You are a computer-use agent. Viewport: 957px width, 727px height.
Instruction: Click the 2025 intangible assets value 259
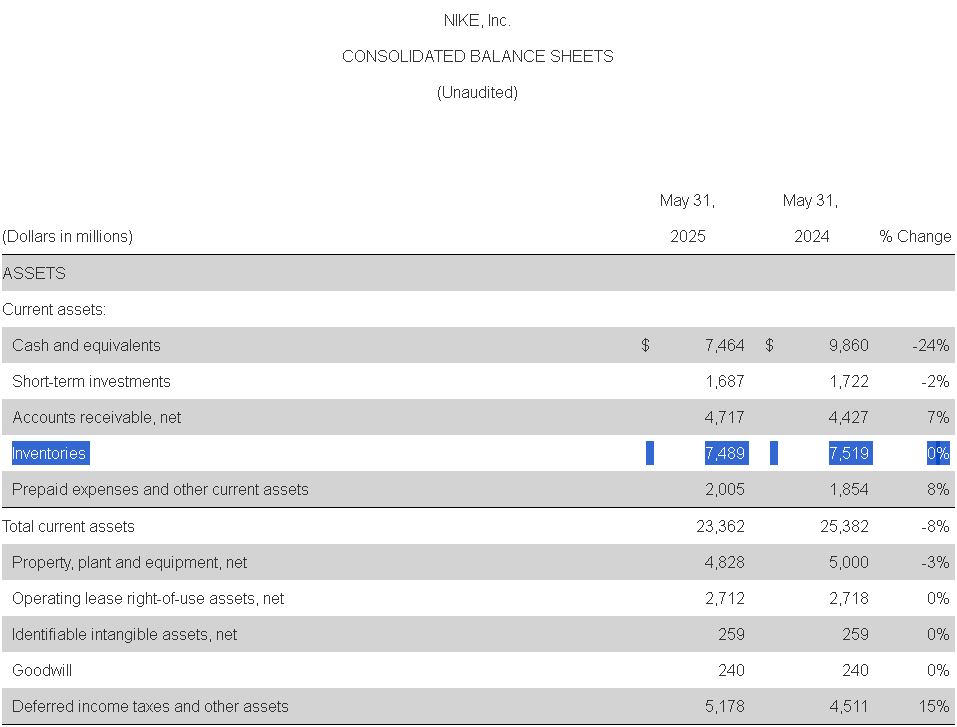[731, 634]
